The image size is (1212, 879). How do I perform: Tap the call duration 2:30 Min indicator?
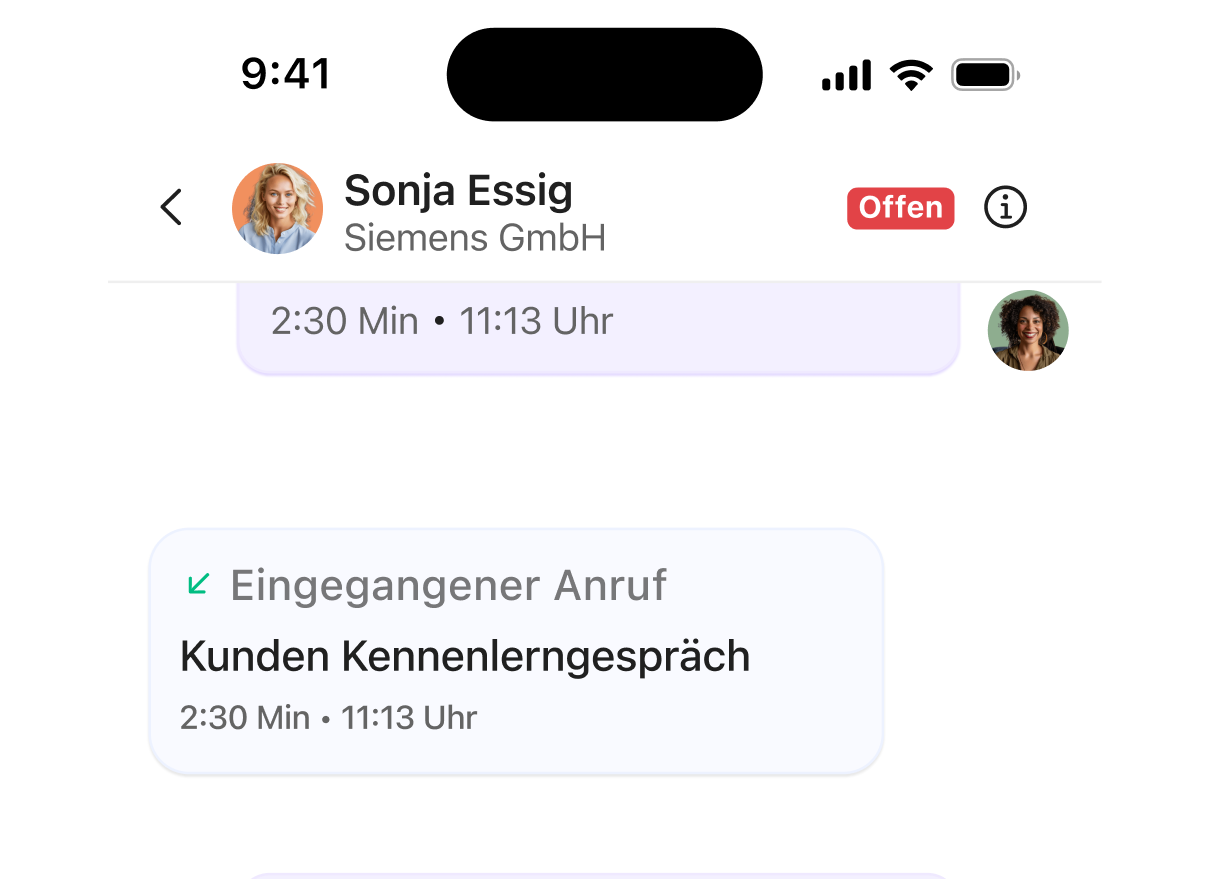point(244,717)
